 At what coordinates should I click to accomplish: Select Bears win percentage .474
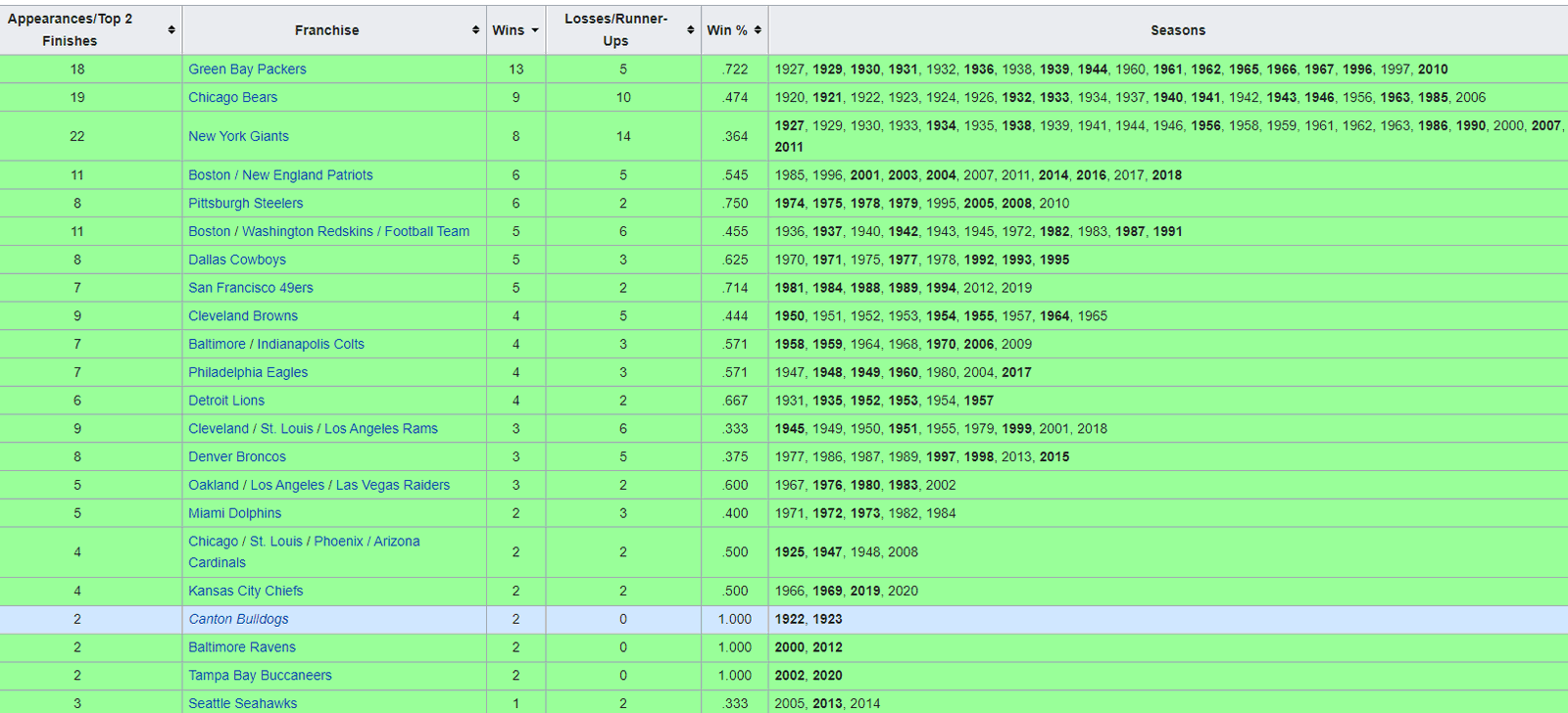click(735, 98)
